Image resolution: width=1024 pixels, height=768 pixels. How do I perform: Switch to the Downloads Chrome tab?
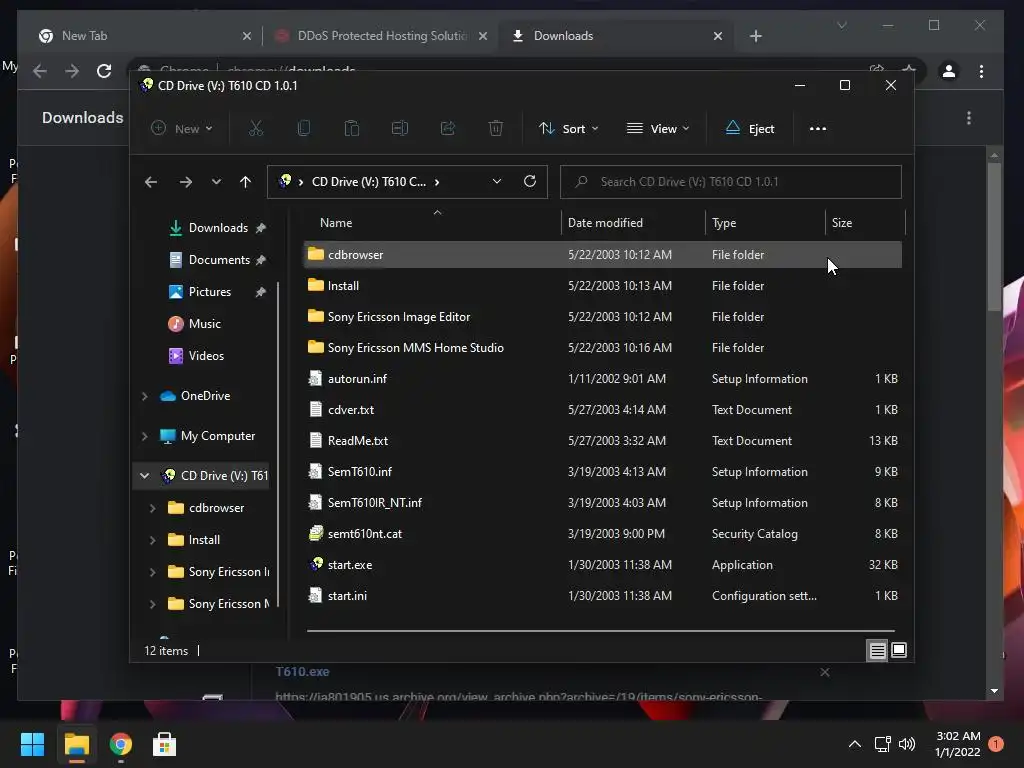click(x=616, y=36)
